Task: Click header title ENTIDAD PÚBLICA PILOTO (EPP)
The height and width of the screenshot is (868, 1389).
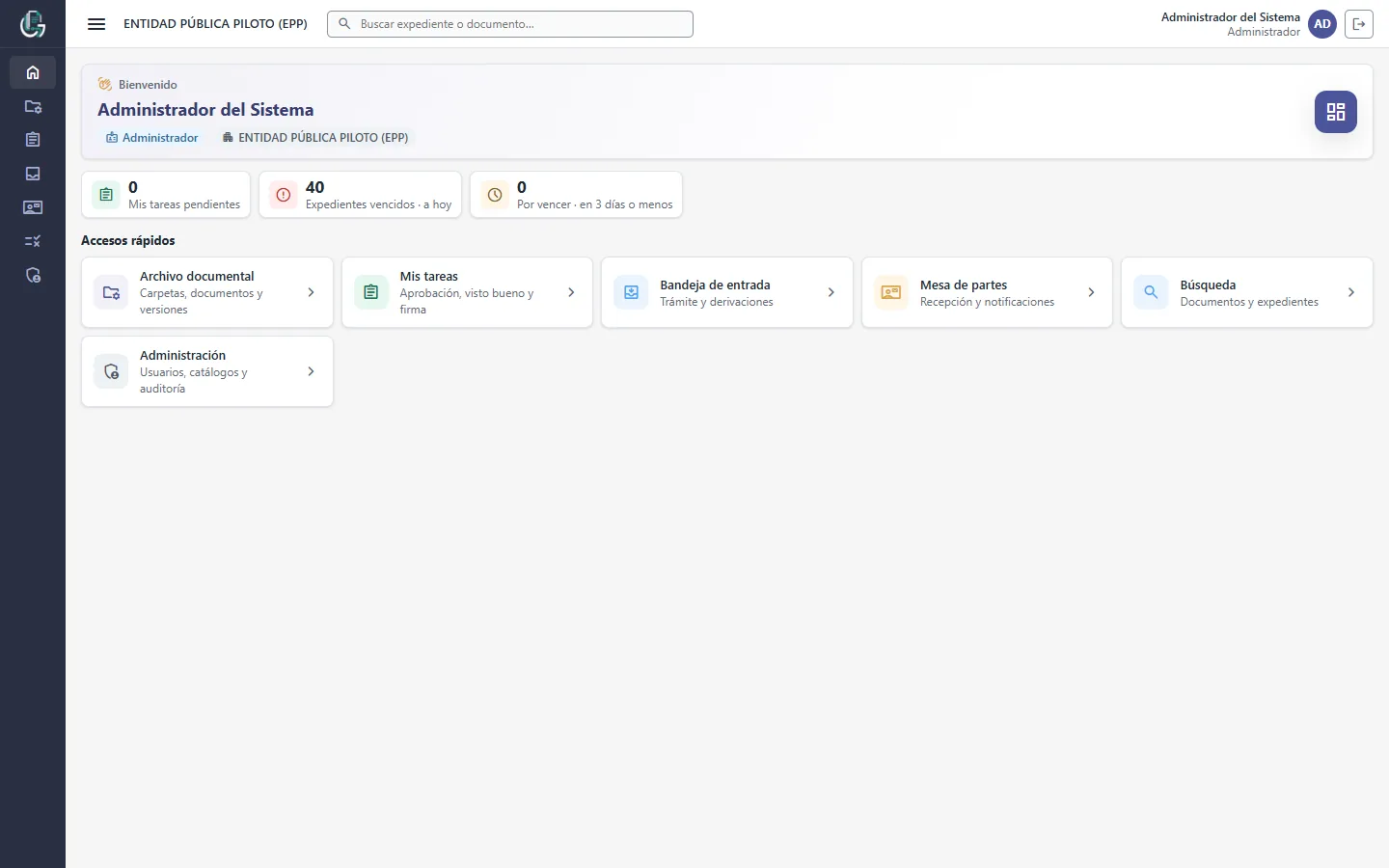Action: pyautogui.click(x=215, y=24)
